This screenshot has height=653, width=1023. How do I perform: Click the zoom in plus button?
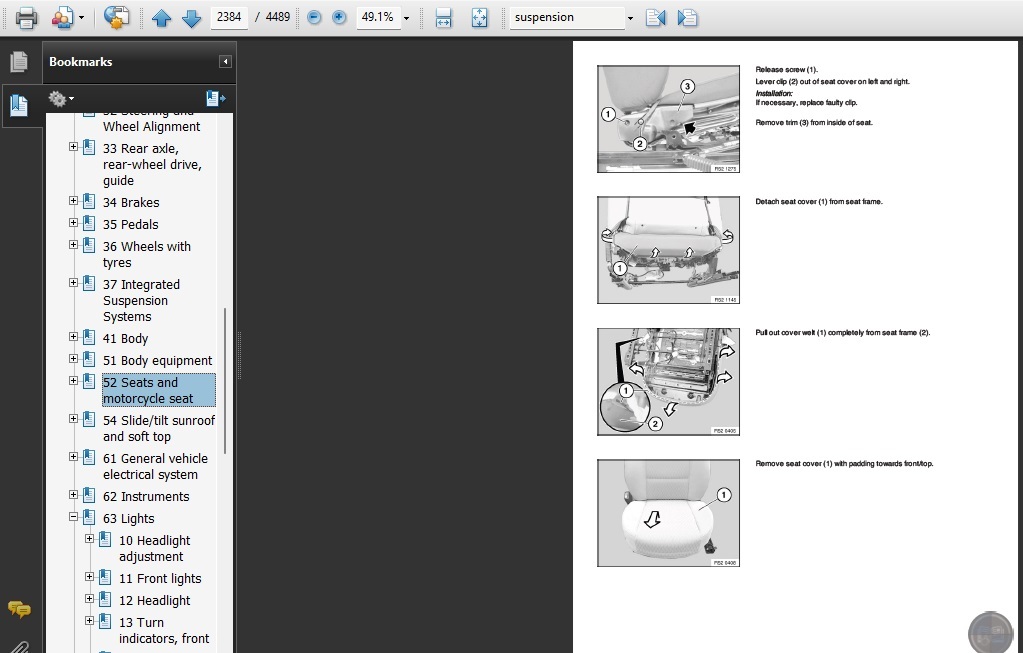point(339,18)
